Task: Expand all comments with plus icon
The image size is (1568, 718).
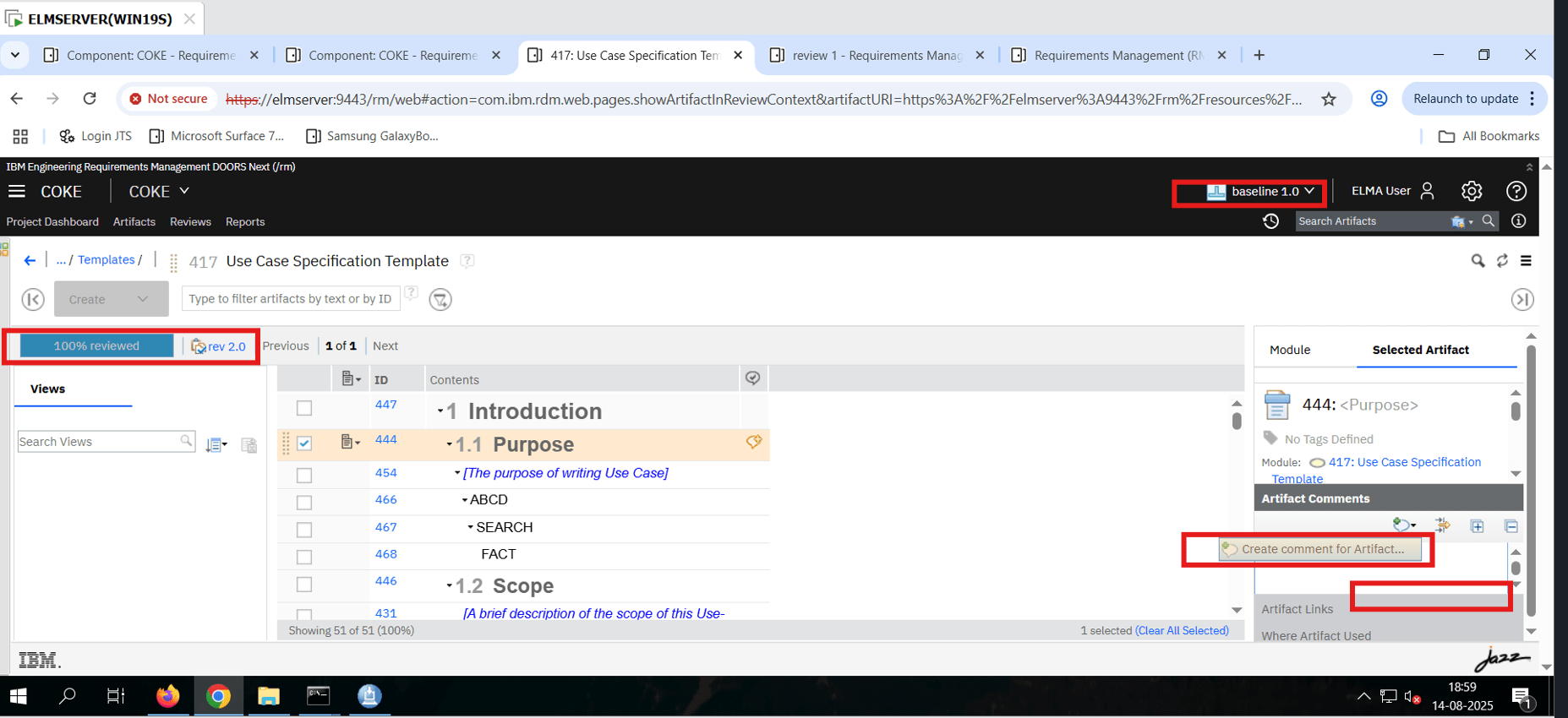Action: click(x=1477, y=526)
